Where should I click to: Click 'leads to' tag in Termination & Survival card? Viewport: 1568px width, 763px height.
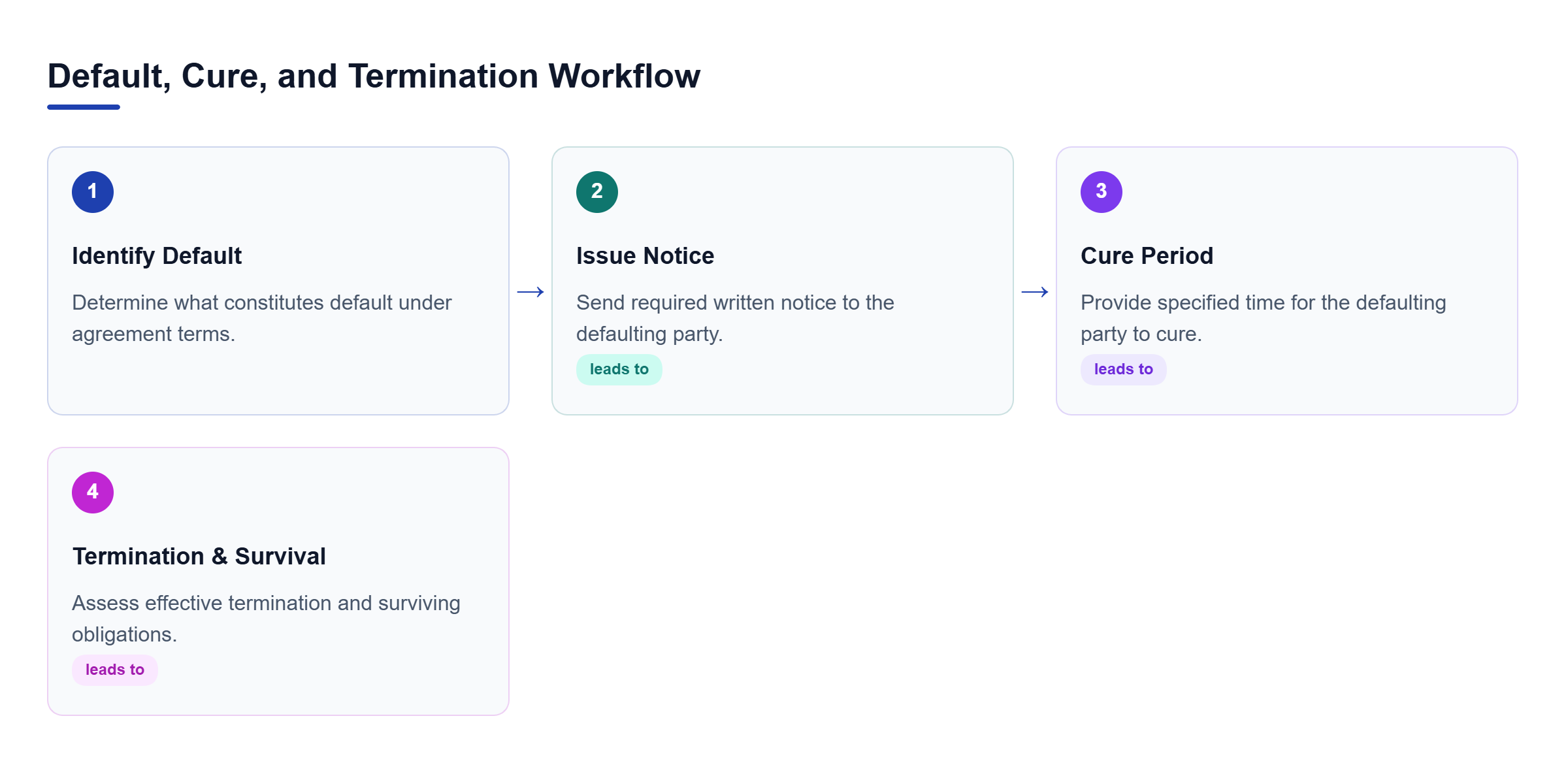pyautogui.click(x=115, y=670)
